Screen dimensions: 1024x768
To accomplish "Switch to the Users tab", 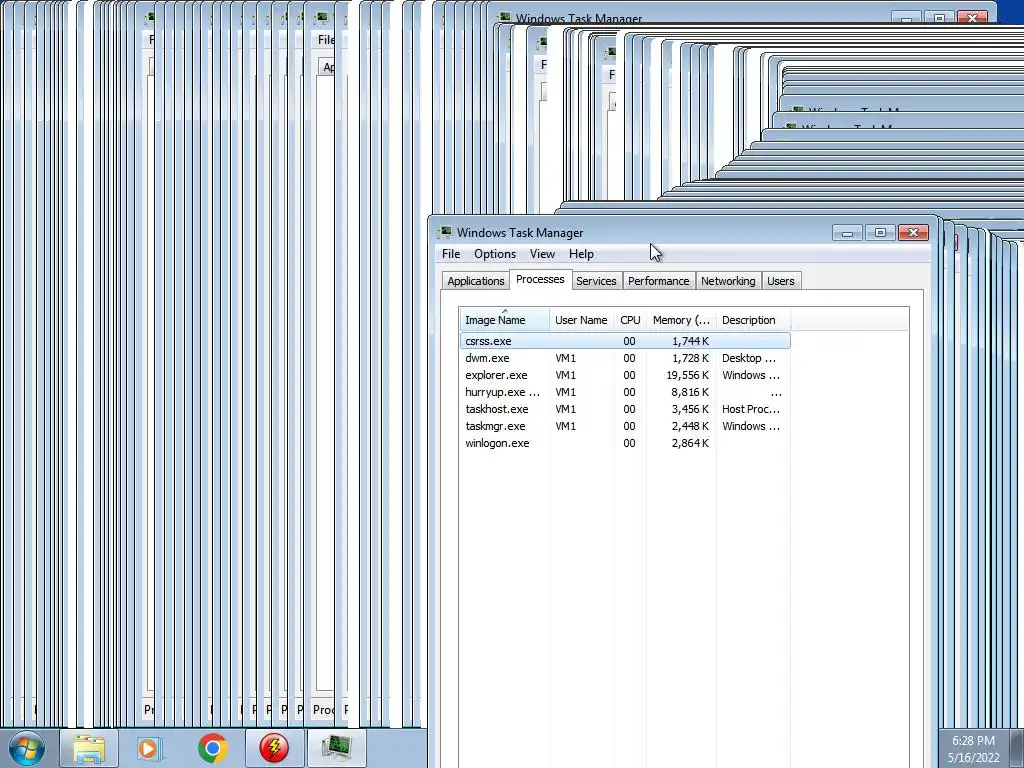I will click(780, 281).
